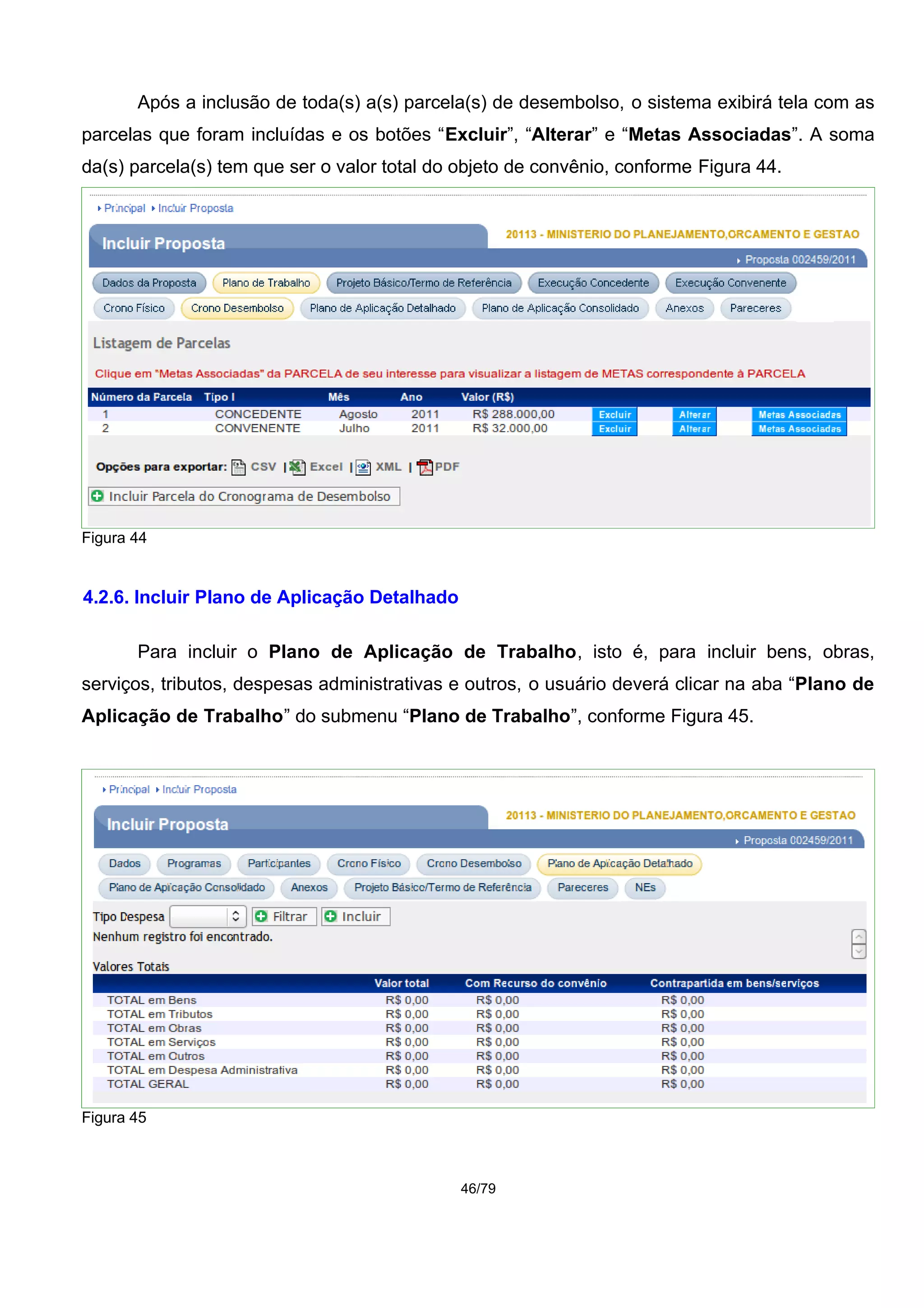Viewport: 924px width, 1308px height.
Task: Click the 4.2.6 Incluir Plano de Aplicação Detalhado heading
Action: pos(270,597)
